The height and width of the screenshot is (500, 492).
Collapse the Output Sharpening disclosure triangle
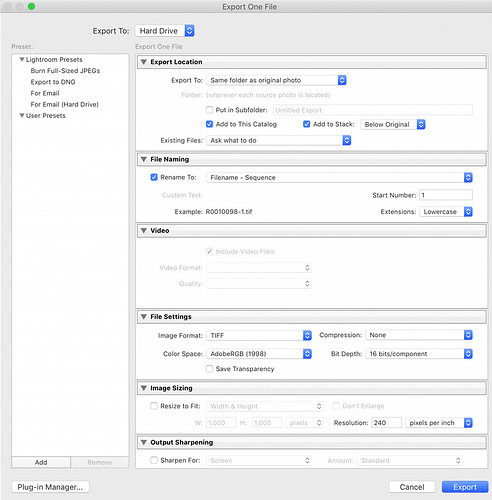point(144,442)
